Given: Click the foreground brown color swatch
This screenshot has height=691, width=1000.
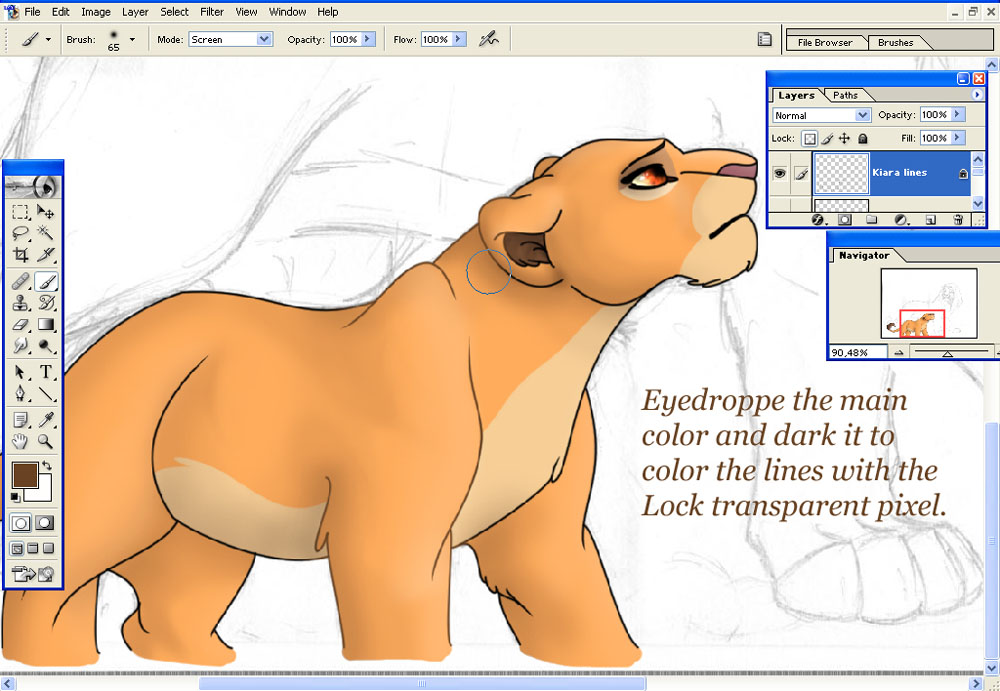Looking at the screenshot, I should (25, 475).
